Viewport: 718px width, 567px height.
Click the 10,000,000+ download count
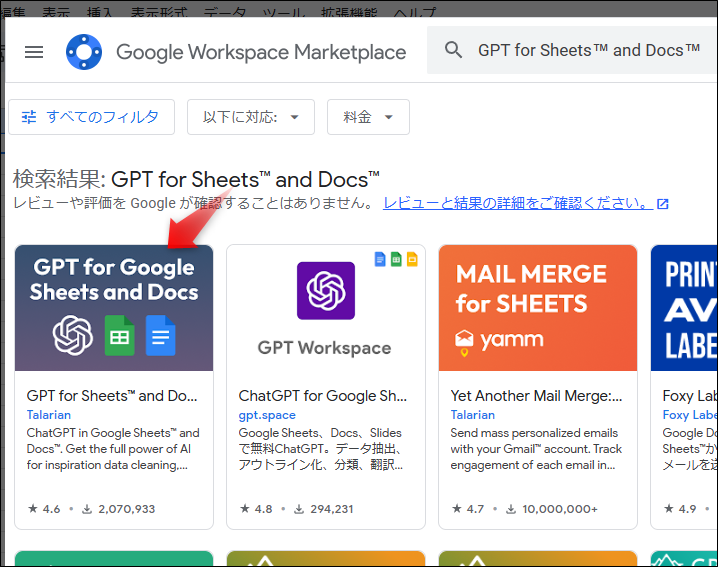tap(552, 509)
